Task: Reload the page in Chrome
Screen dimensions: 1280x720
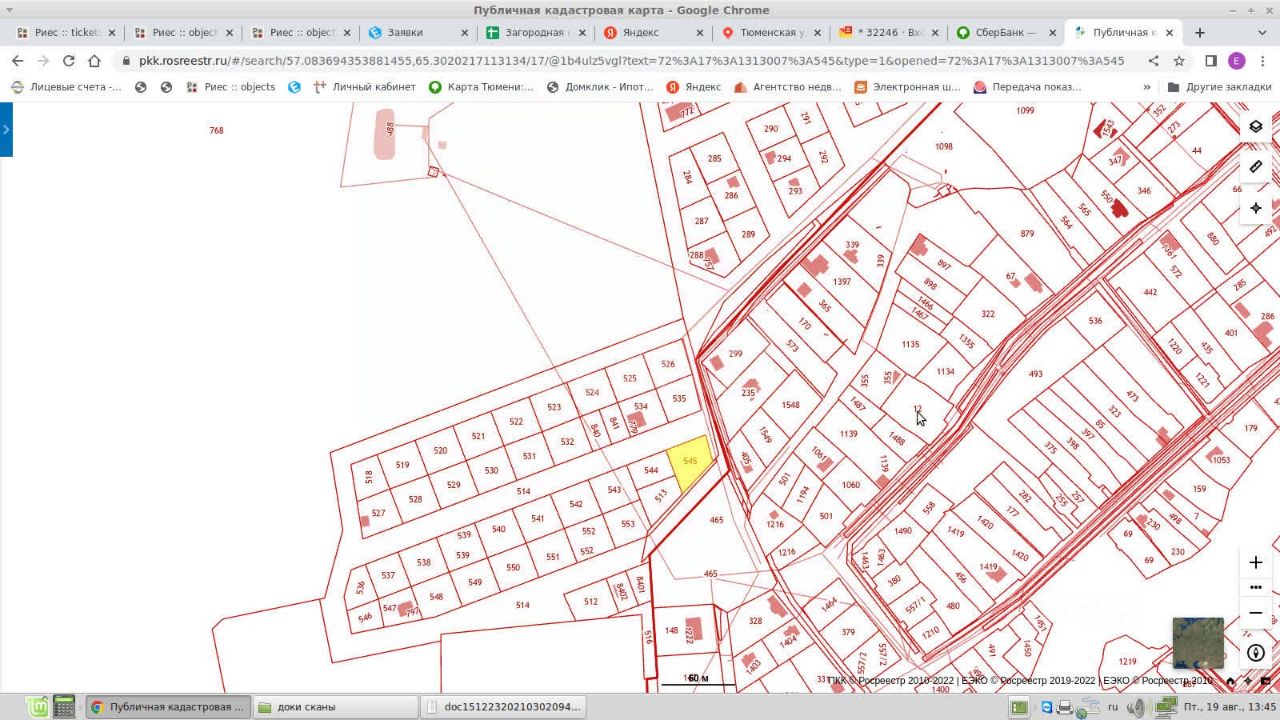Action: pos(69,61)
